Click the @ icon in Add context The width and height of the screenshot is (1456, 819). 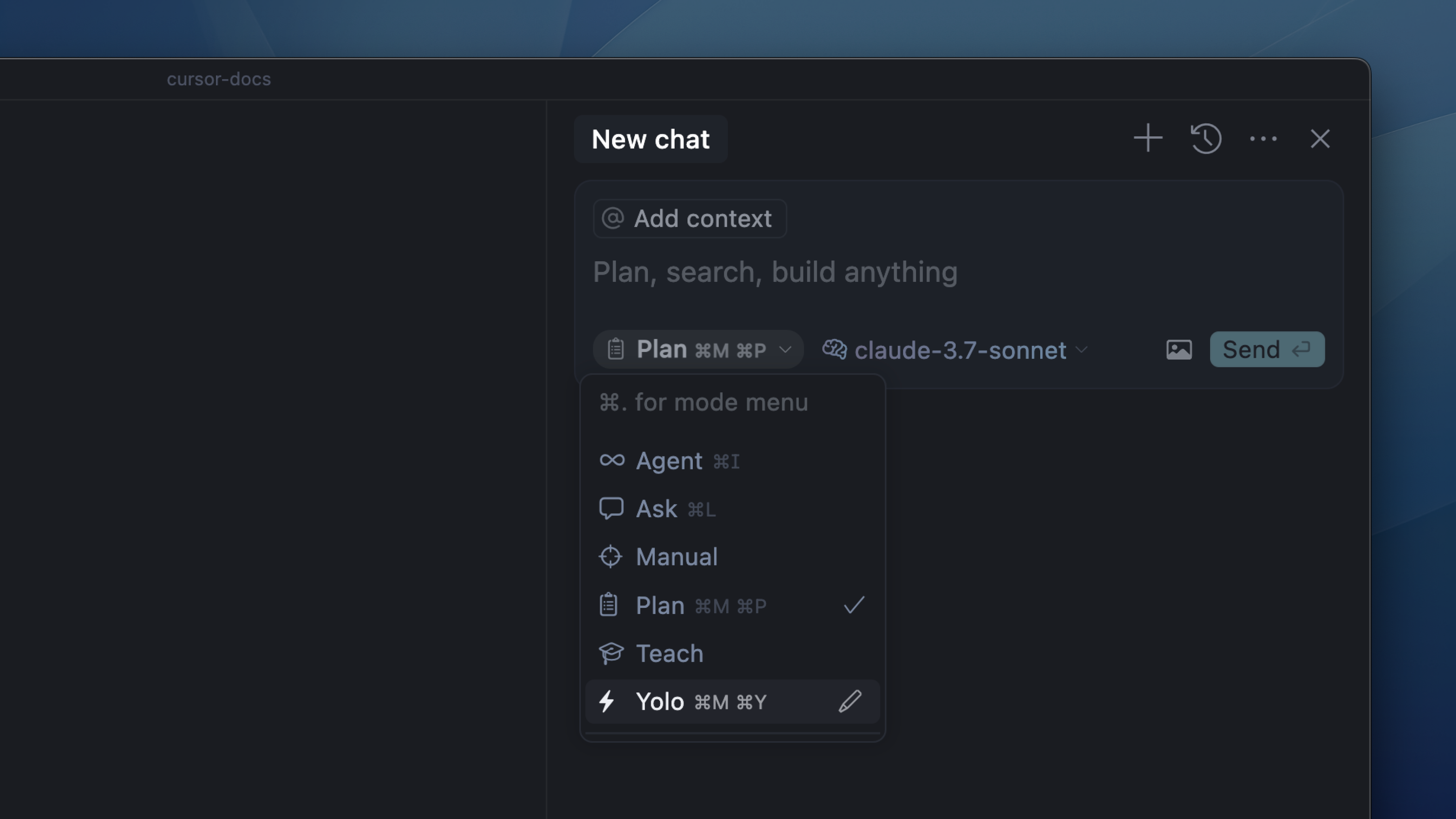coord(613,219)
